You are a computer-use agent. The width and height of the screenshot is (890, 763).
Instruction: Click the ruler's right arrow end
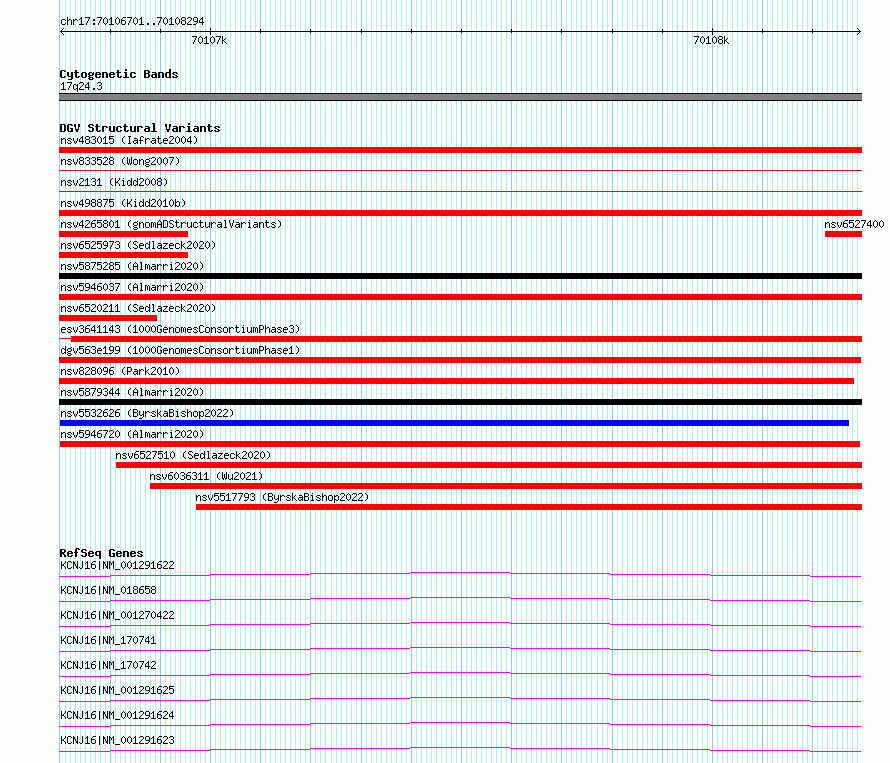coord(859,31)
